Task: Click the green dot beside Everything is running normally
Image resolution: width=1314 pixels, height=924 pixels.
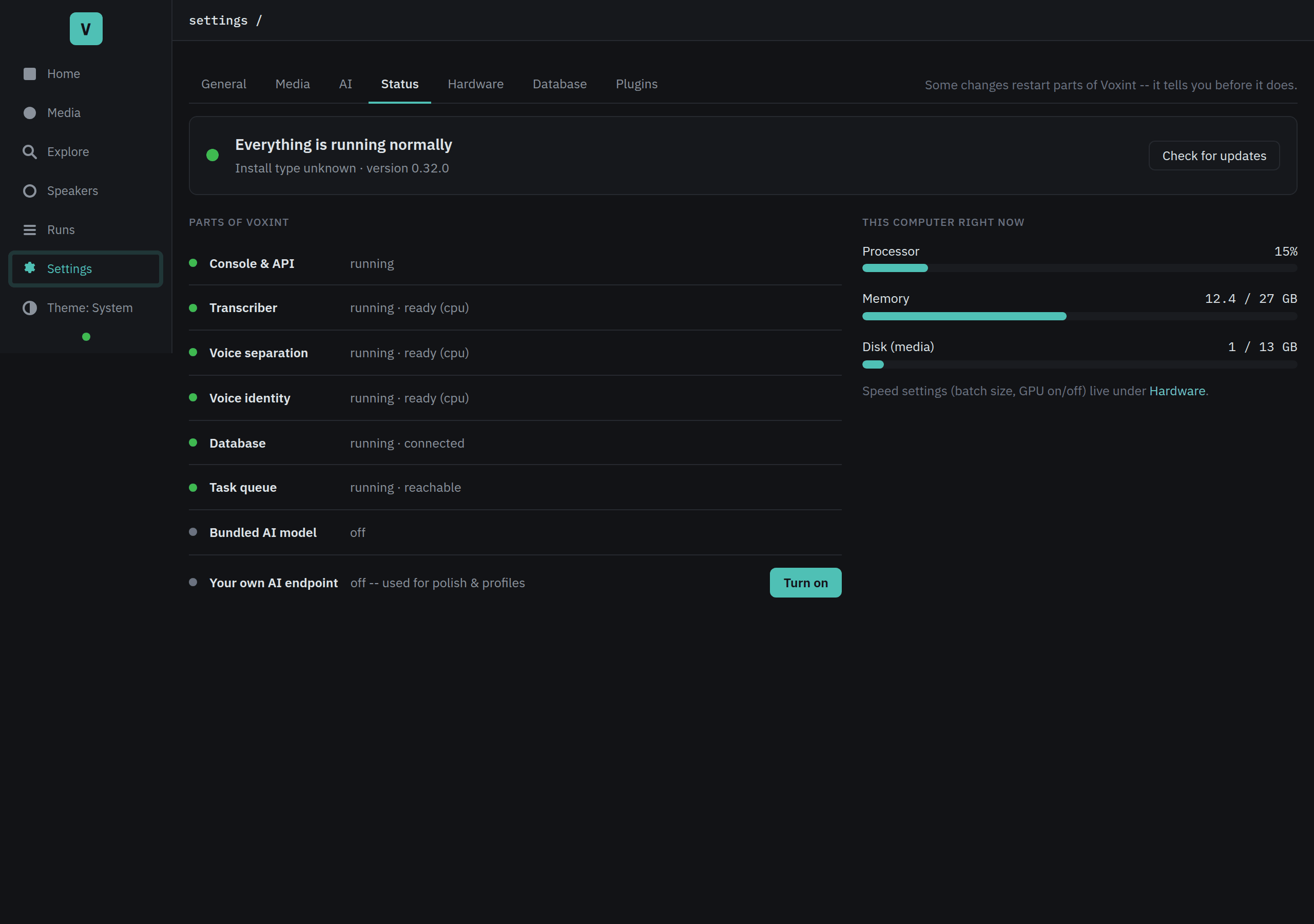Action: click(212, 155)
